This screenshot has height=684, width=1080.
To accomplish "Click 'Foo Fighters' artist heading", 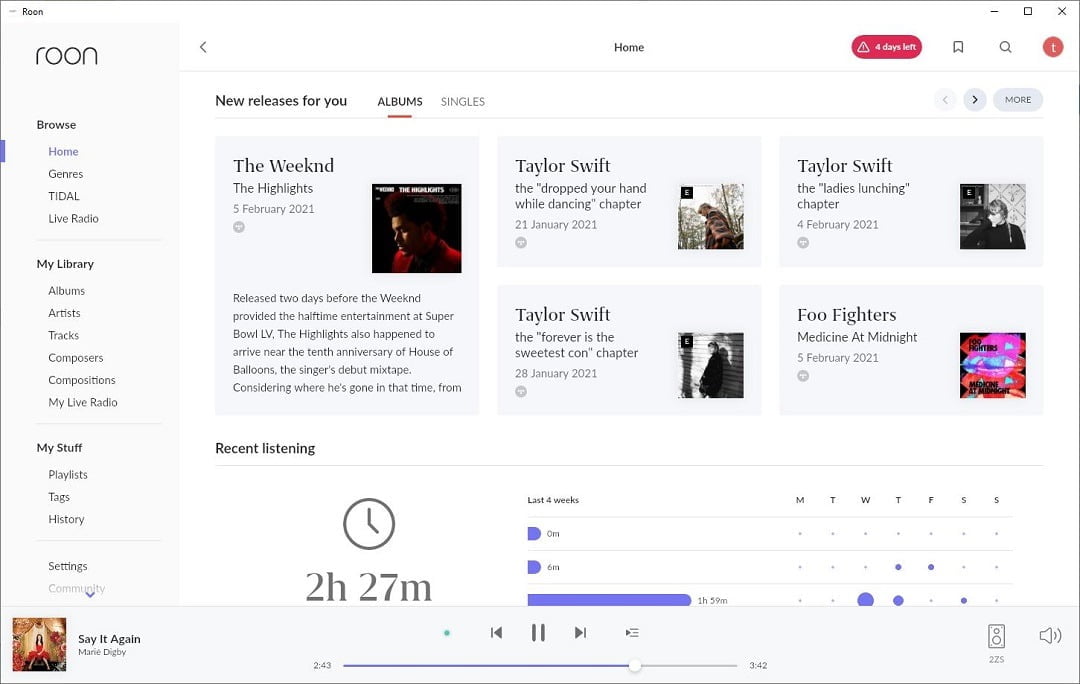I will (x=847, y=315).
